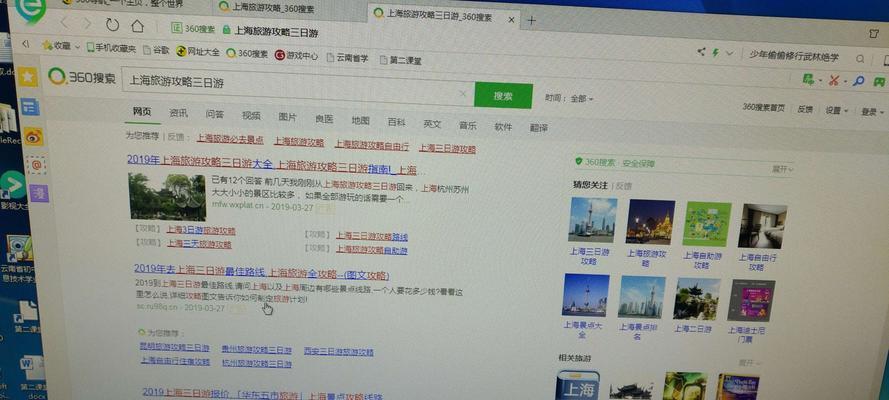Open the scissors screenshot dropdown arrow
This screenshot has height=400, width=889.
tap(845, 82)
